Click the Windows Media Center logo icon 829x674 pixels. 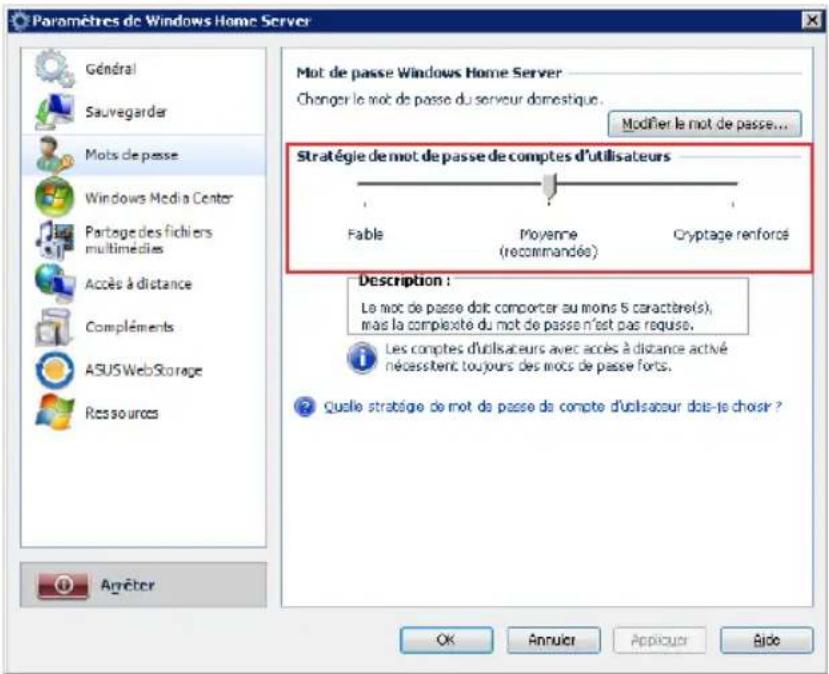pos(54,197)
